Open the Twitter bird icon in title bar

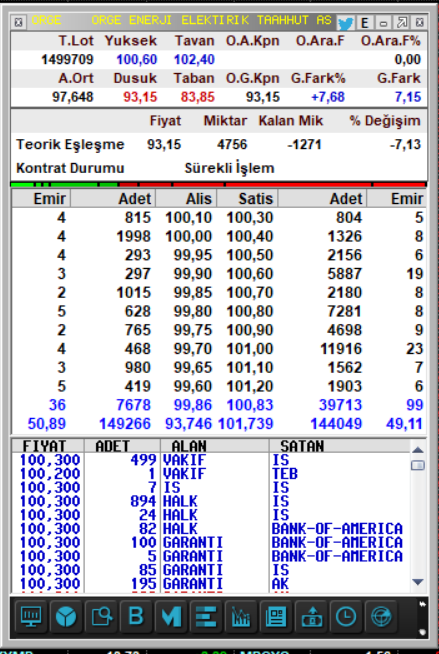345,23
